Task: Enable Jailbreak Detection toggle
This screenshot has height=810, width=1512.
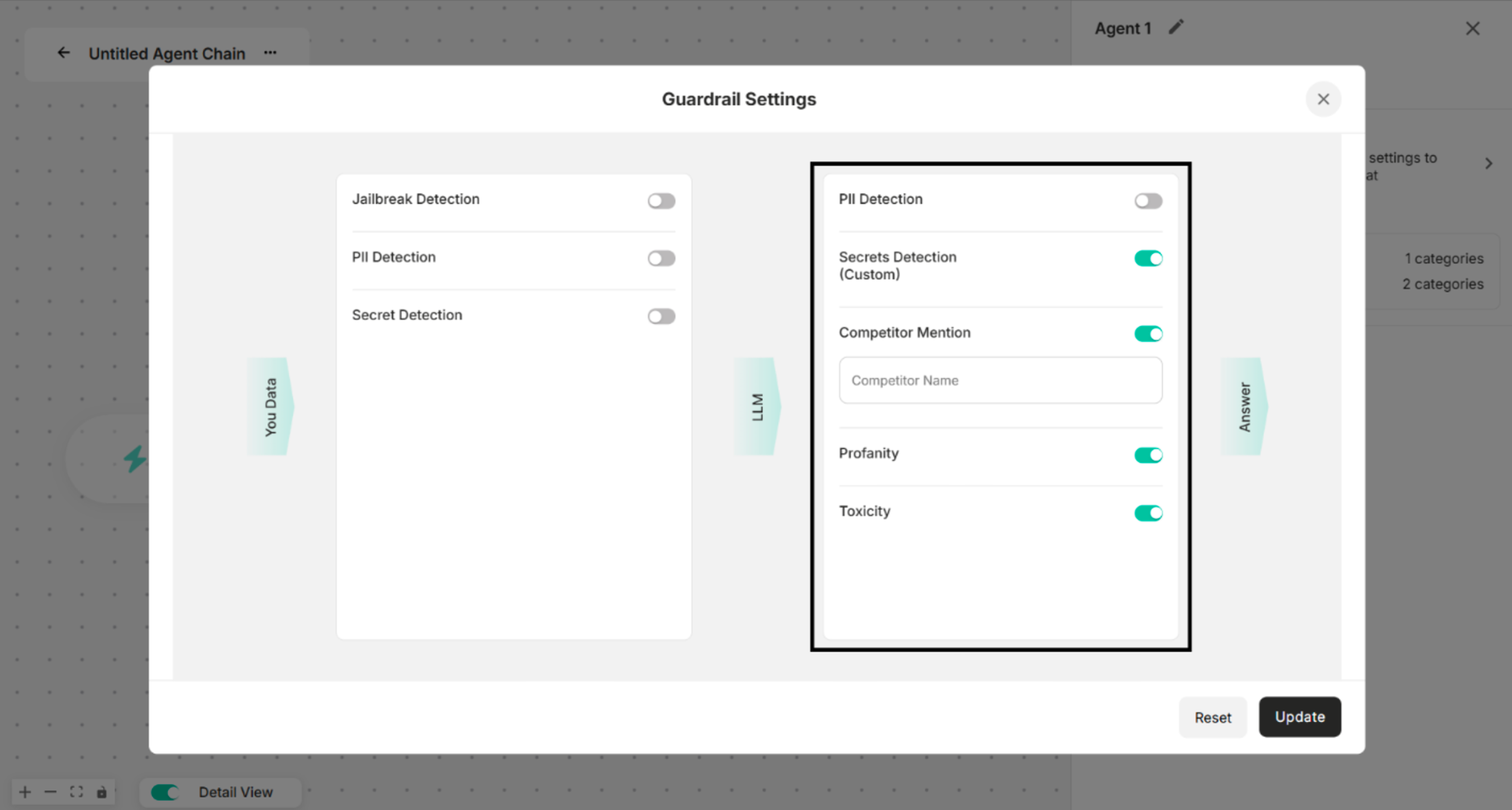Action: point(661,201)
